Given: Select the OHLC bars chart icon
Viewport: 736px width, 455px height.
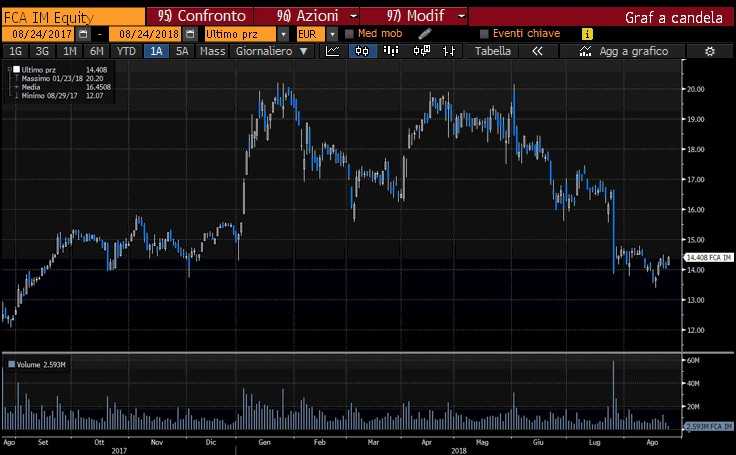Looking at the screenshot, I should (449, 51).
